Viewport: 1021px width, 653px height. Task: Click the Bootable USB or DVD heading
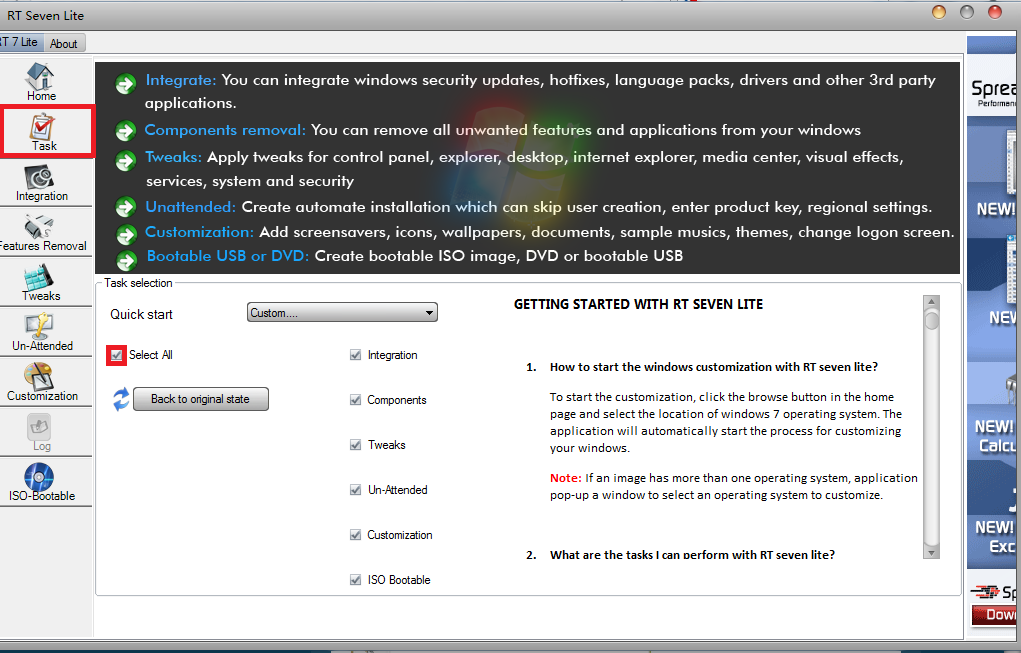click(x=228, y=256)
